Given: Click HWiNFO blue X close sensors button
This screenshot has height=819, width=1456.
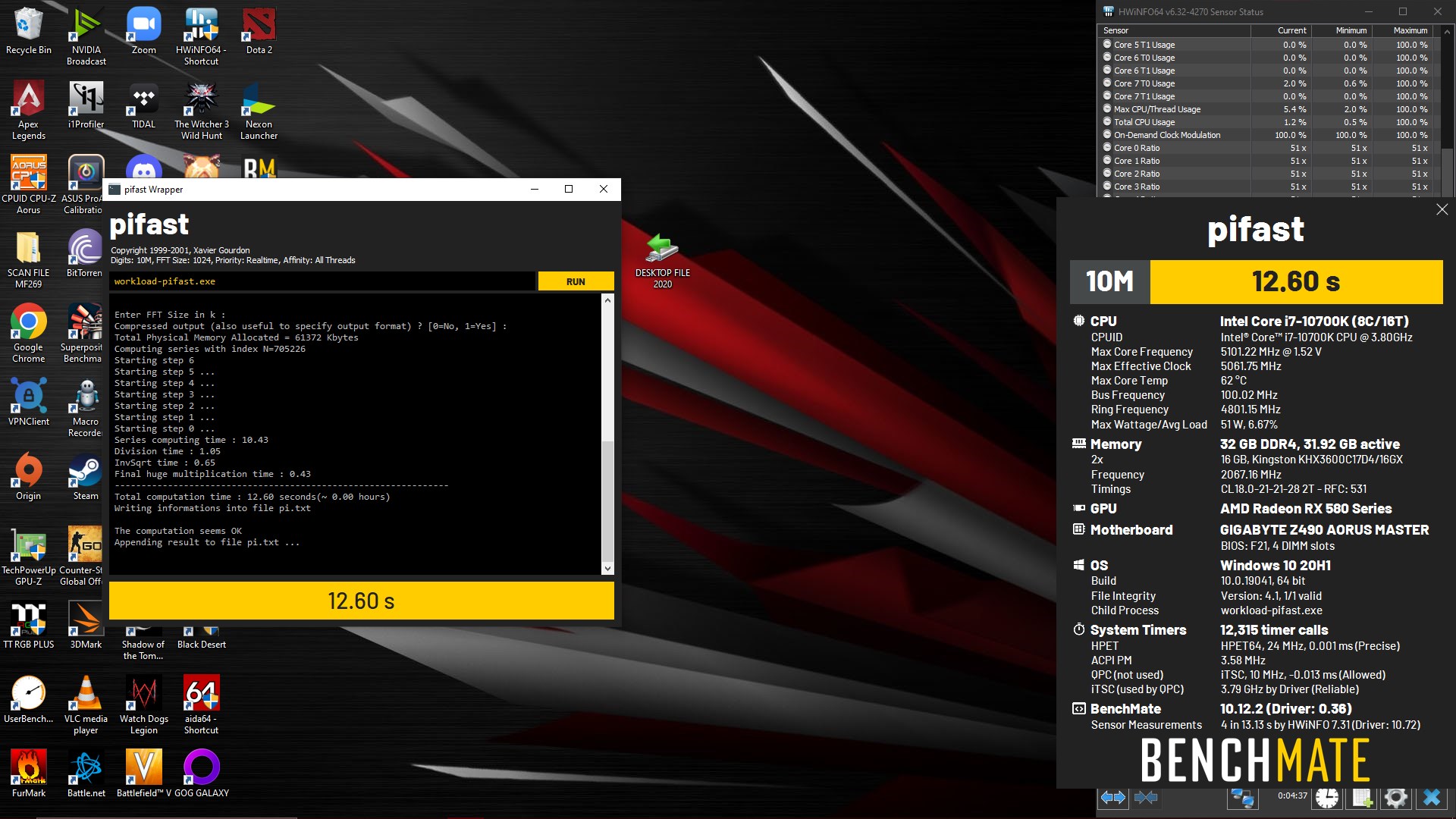Looking at the screenshot, I should click(x=1431, y=797).
